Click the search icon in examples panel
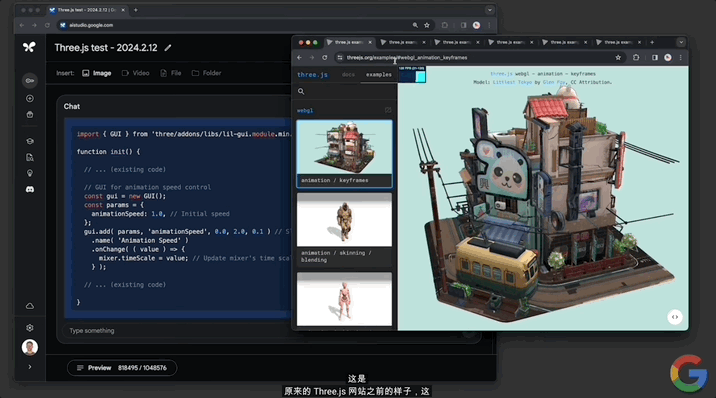 point(301,91)
